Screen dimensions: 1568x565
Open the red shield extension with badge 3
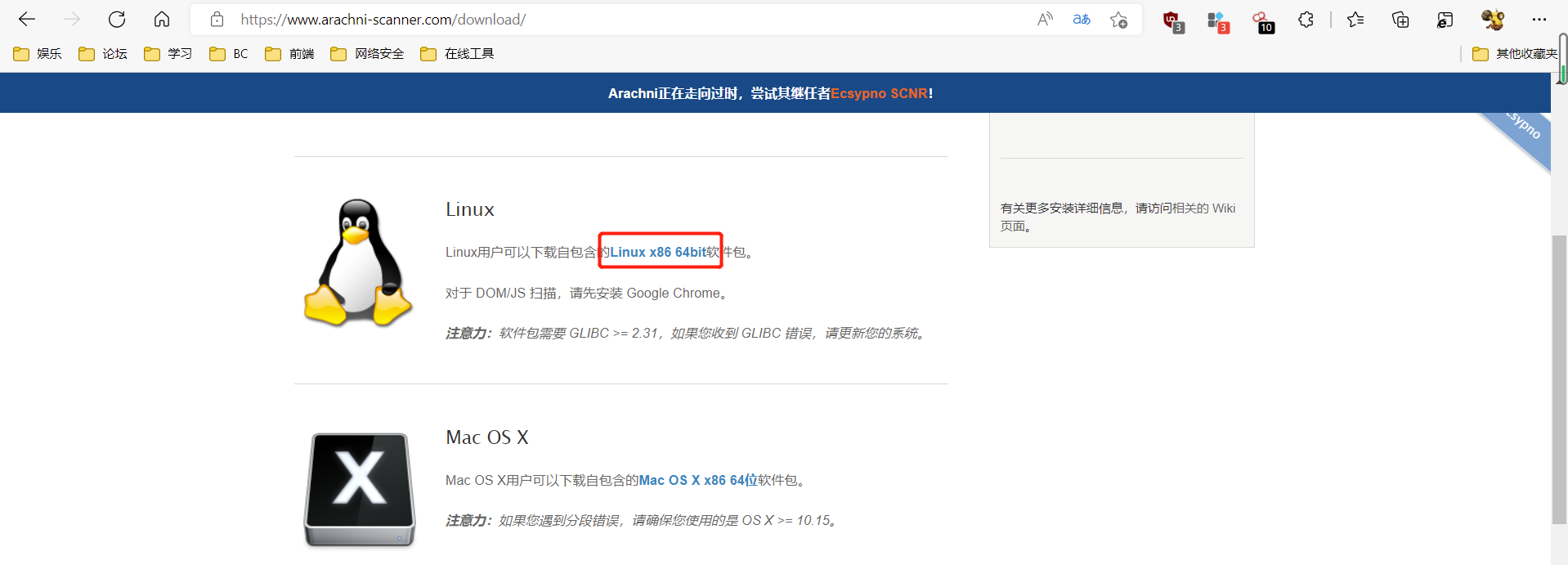[1173, 21]
